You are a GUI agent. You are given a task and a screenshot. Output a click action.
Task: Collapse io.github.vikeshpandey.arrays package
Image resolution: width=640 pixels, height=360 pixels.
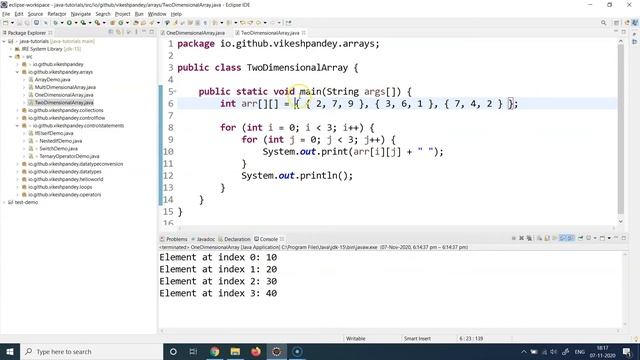click(x=18, y=72)
